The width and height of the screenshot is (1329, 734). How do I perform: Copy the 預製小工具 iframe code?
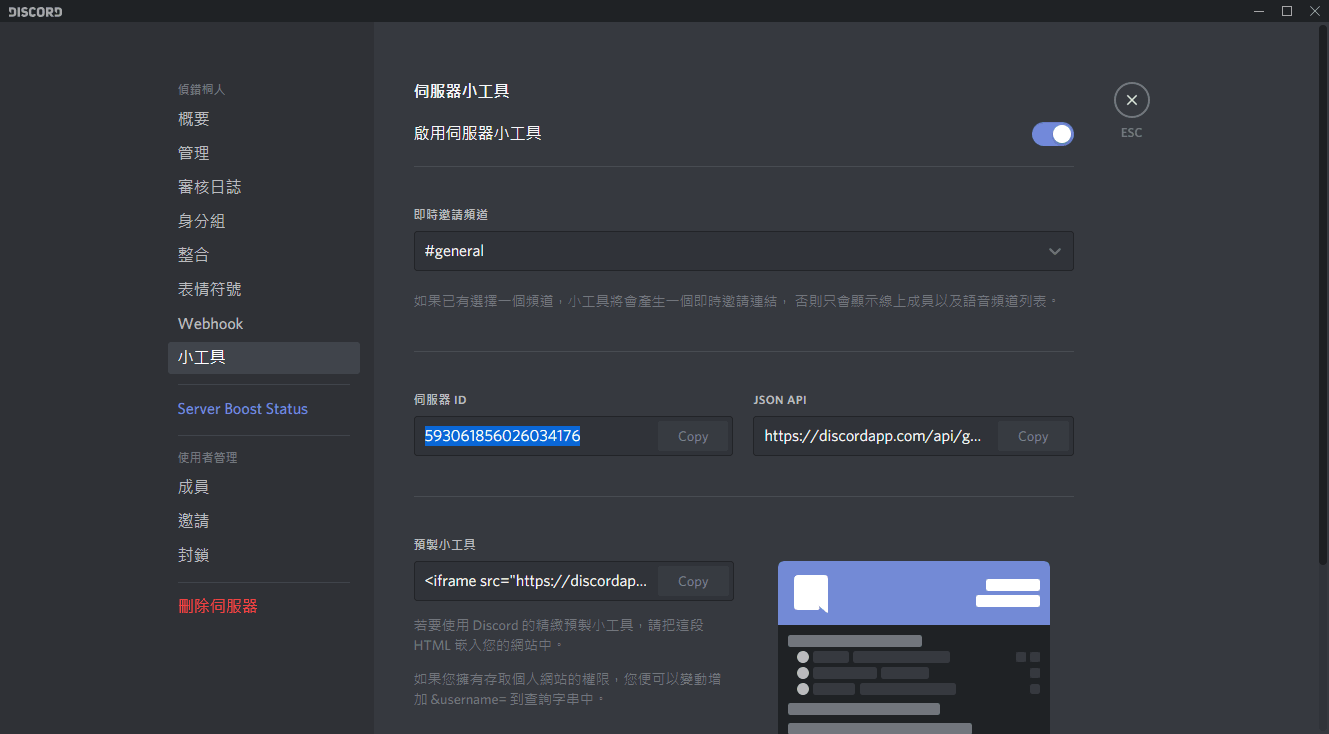693,581
